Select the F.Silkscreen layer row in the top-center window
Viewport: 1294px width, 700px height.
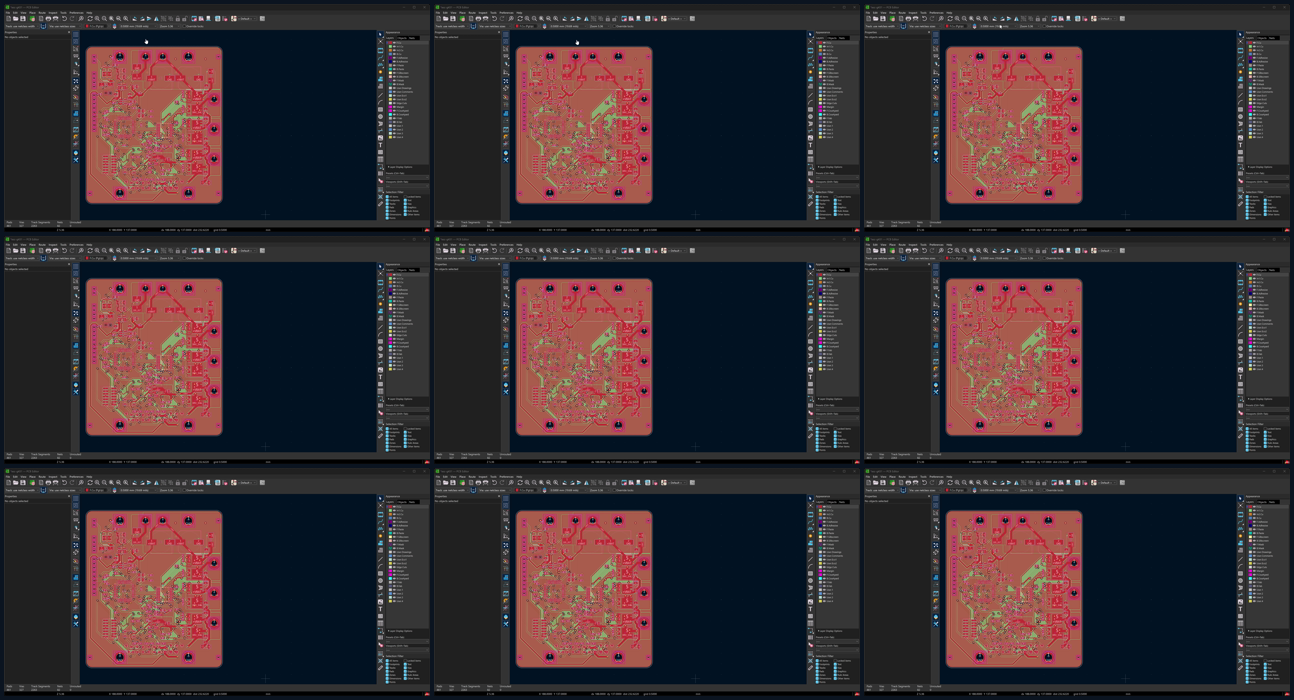click(x=837, y=73)
